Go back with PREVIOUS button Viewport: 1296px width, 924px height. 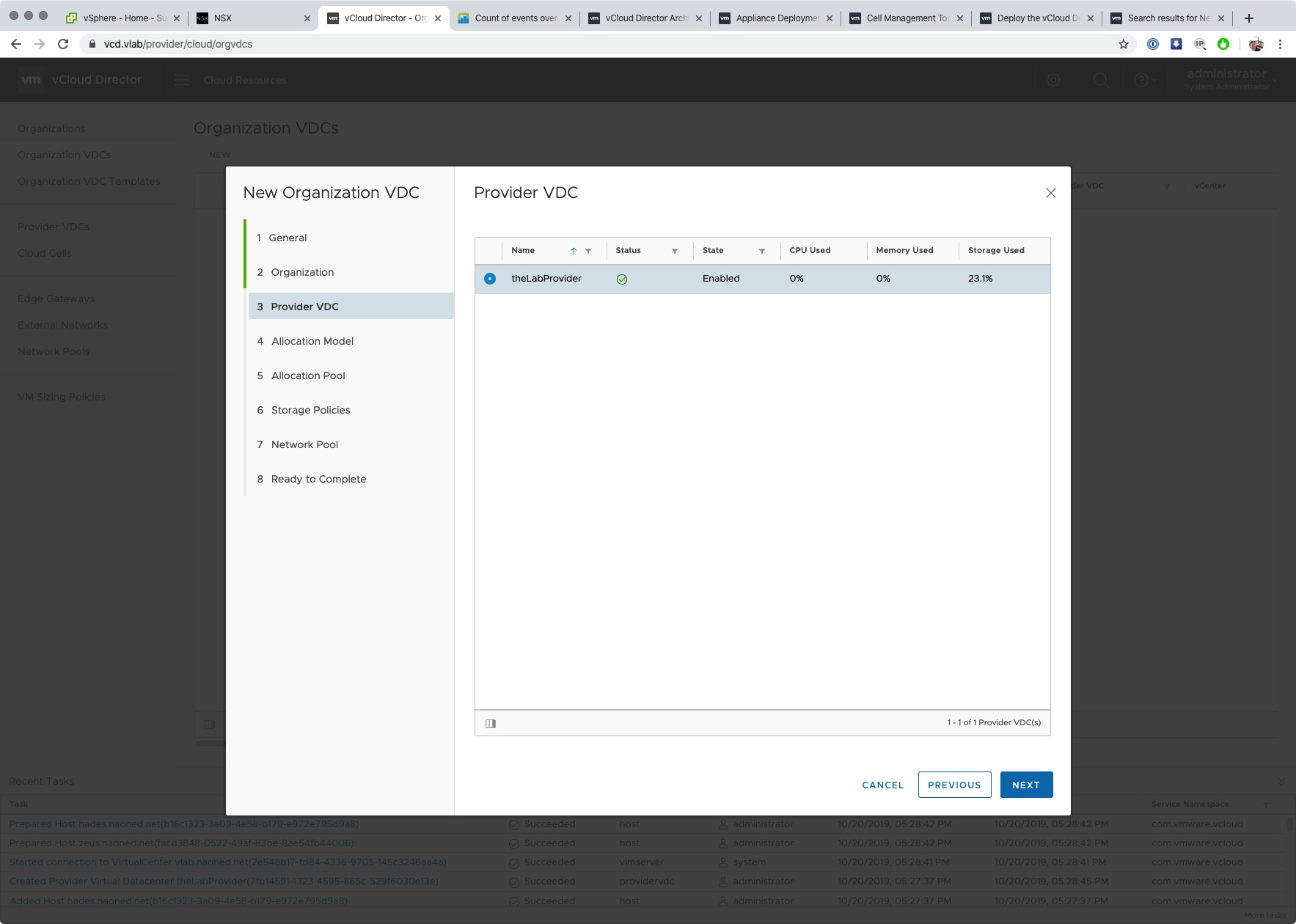pos(954,785)
